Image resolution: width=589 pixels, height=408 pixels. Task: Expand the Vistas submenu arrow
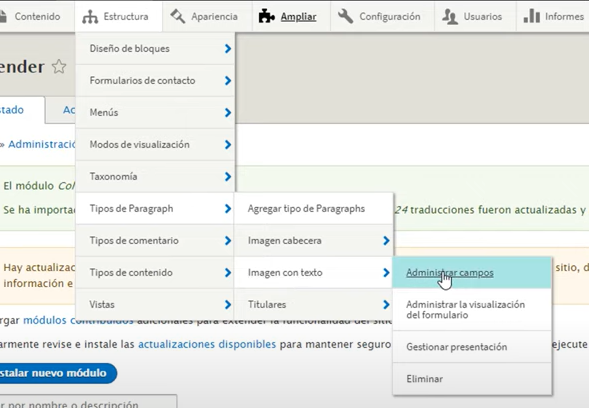click(x=228, y=304)
